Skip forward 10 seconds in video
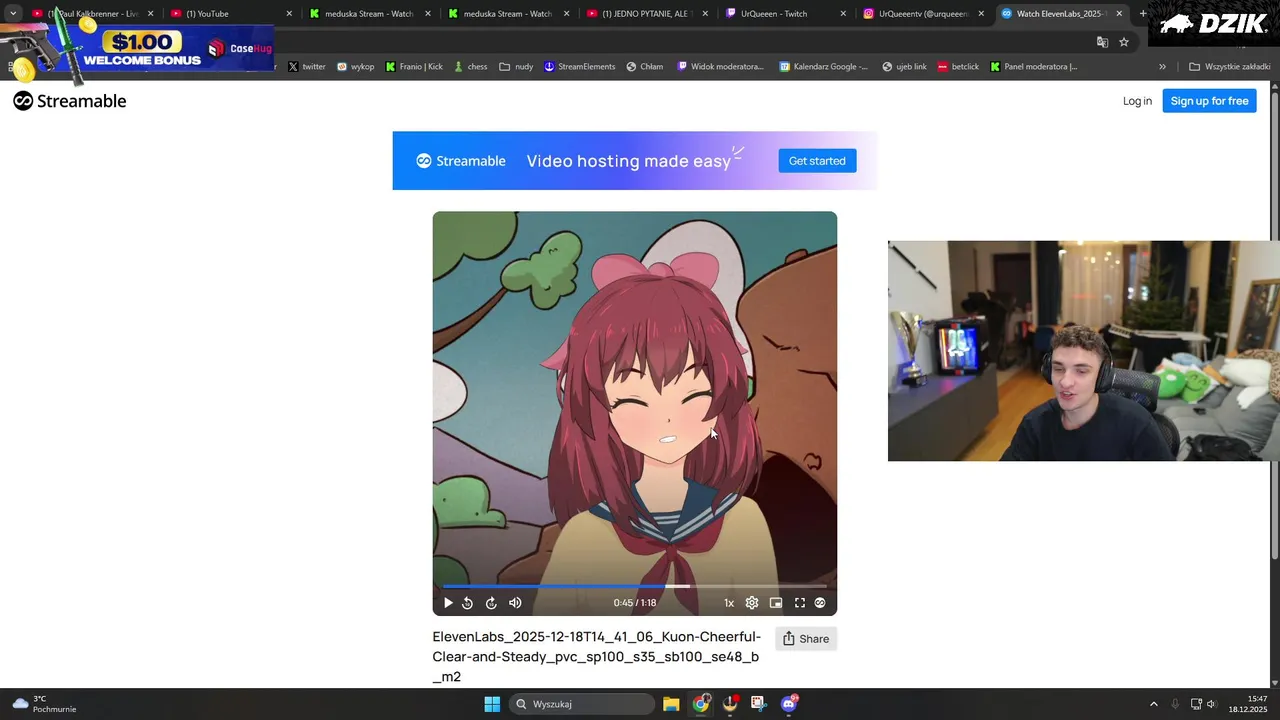This screenshot has height=720, width=1280. point(491,603)
